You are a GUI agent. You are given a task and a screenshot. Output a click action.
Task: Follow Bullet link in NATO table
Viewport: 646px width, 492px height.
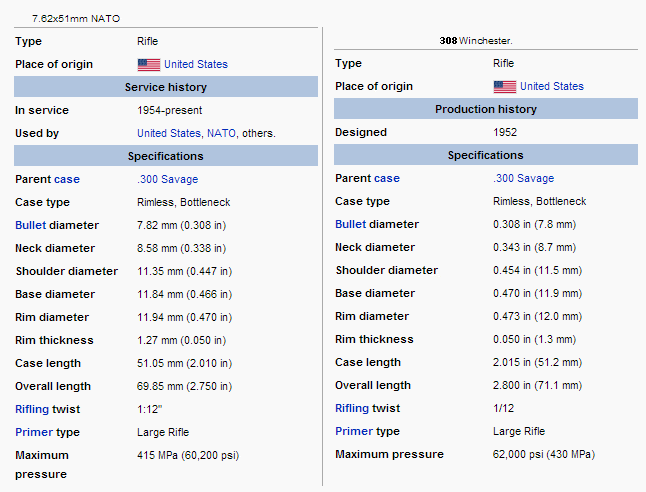click(30, 225)
